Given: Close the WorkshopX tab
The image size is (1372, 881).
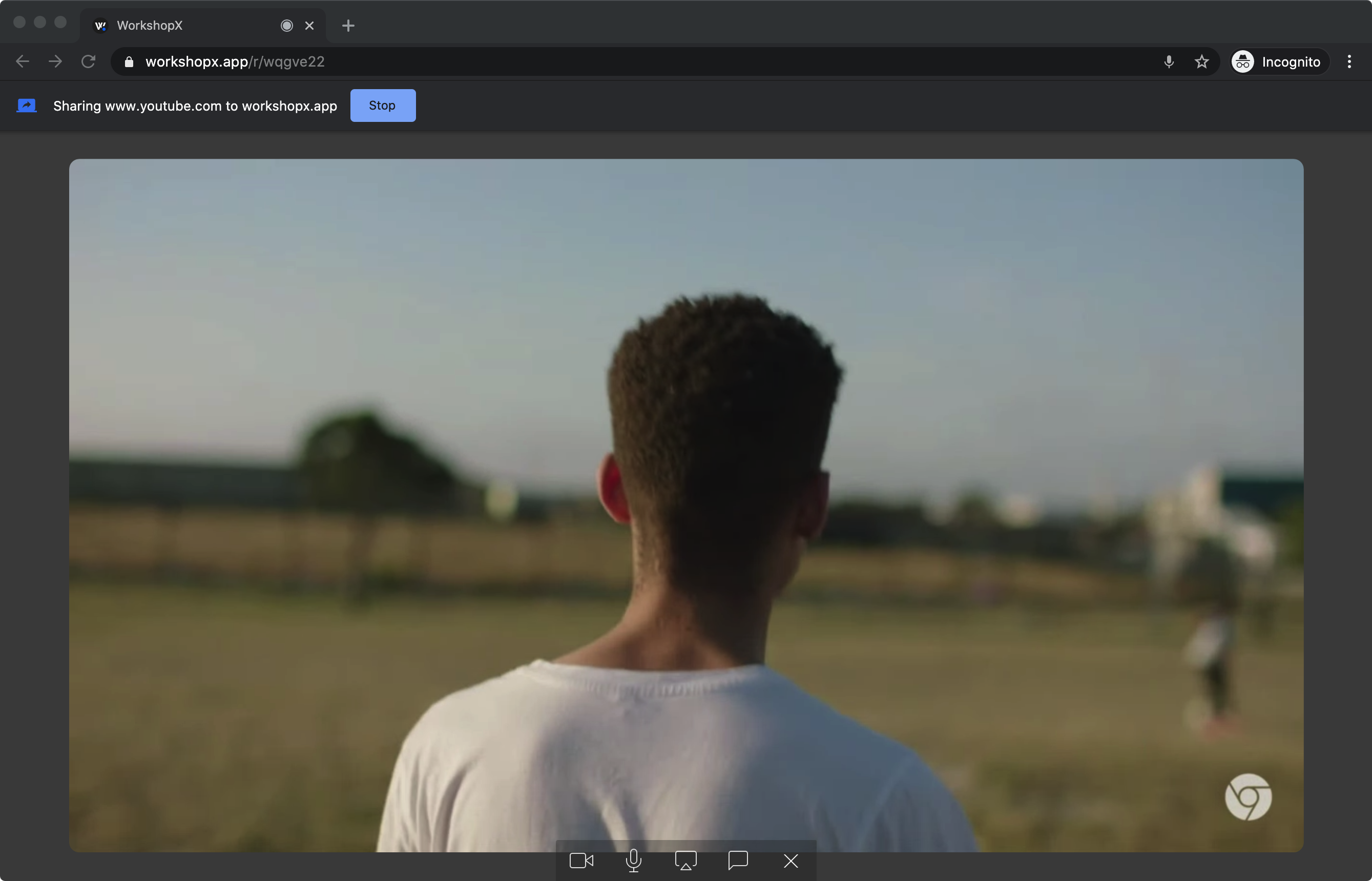Looking at the screenshot, I should coord(309,26).
